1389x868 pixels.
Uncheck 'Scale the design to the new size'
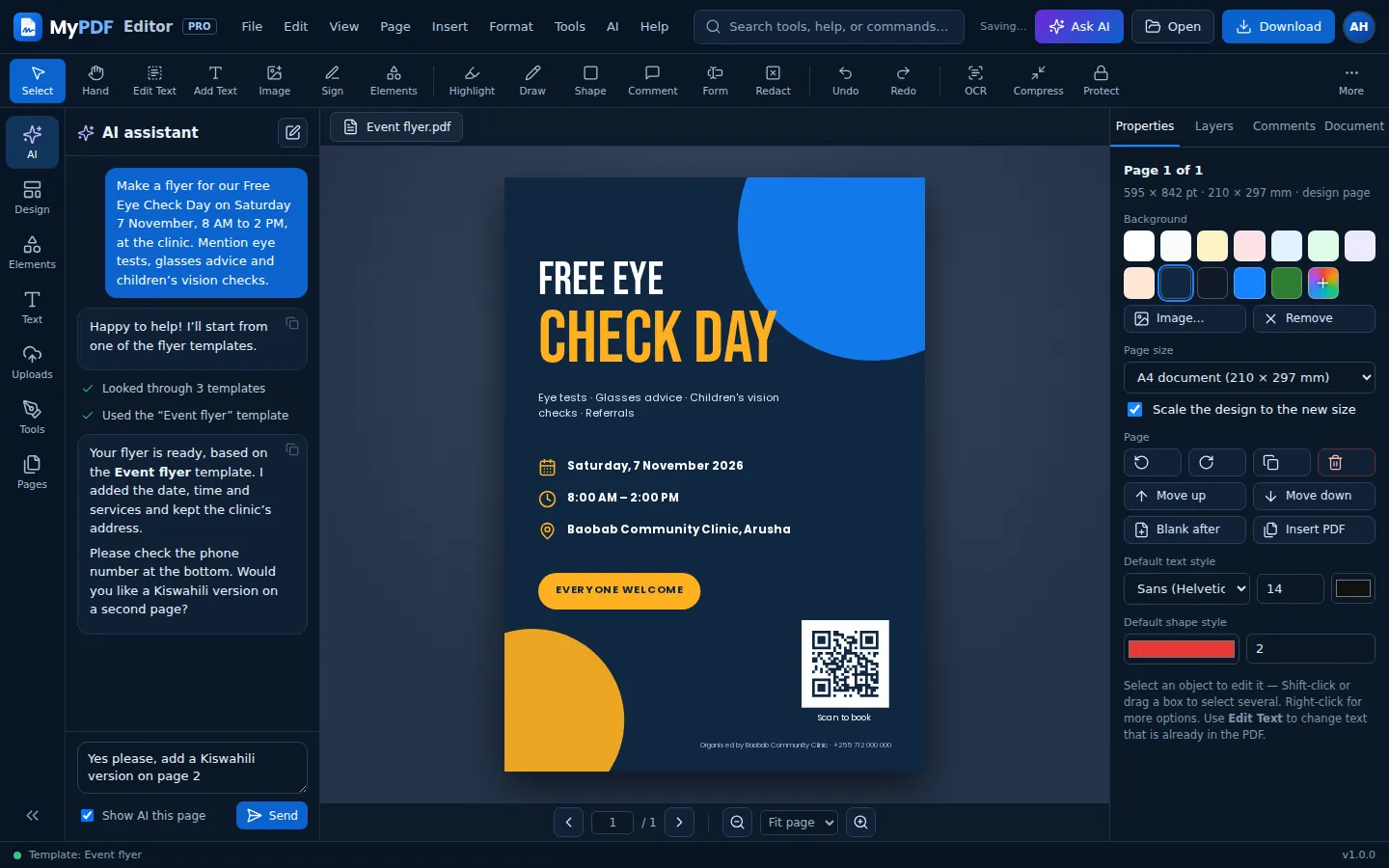(x=1135, y=409)
